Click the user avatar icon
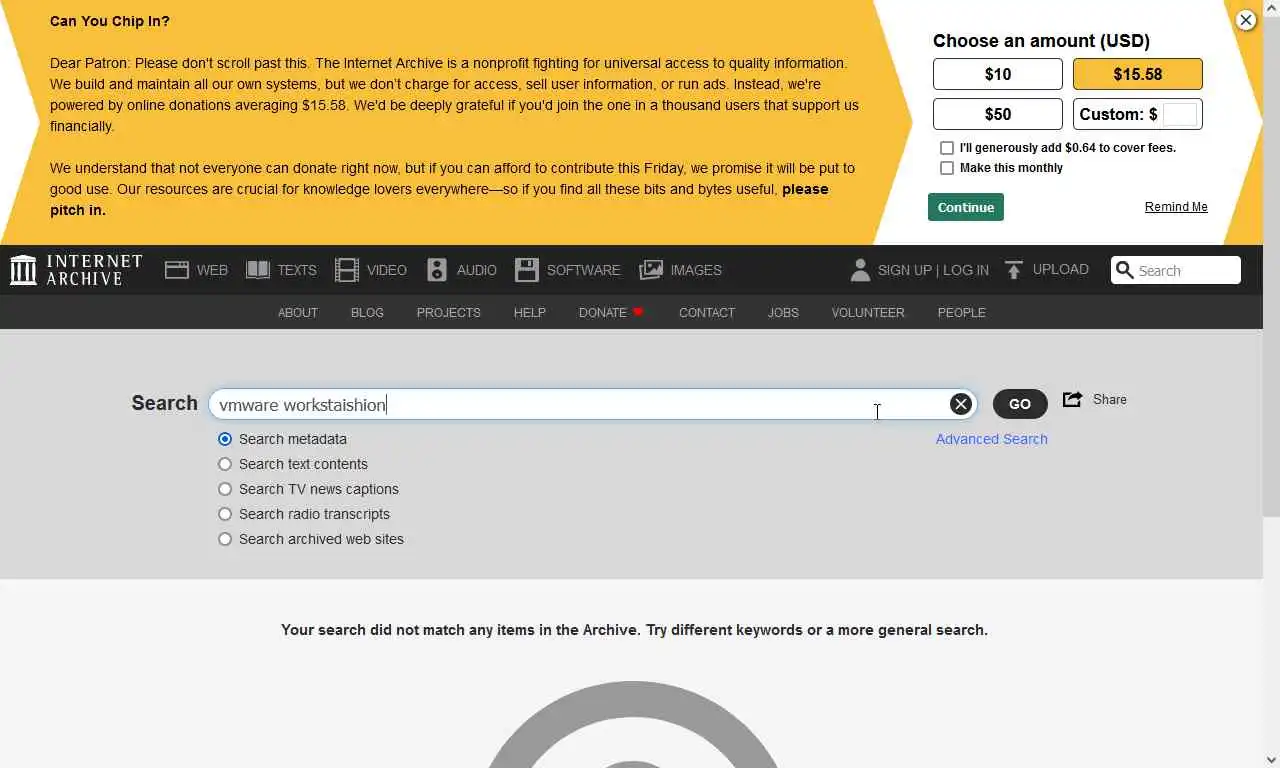Viewport: 1280px width, 768px height. [860, 270]
